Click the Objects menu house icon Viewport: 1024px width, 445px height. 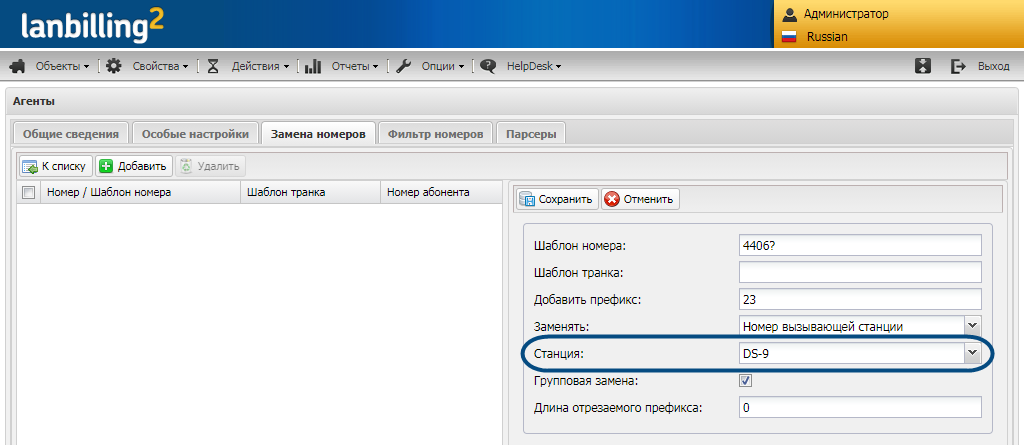point(17,66)
